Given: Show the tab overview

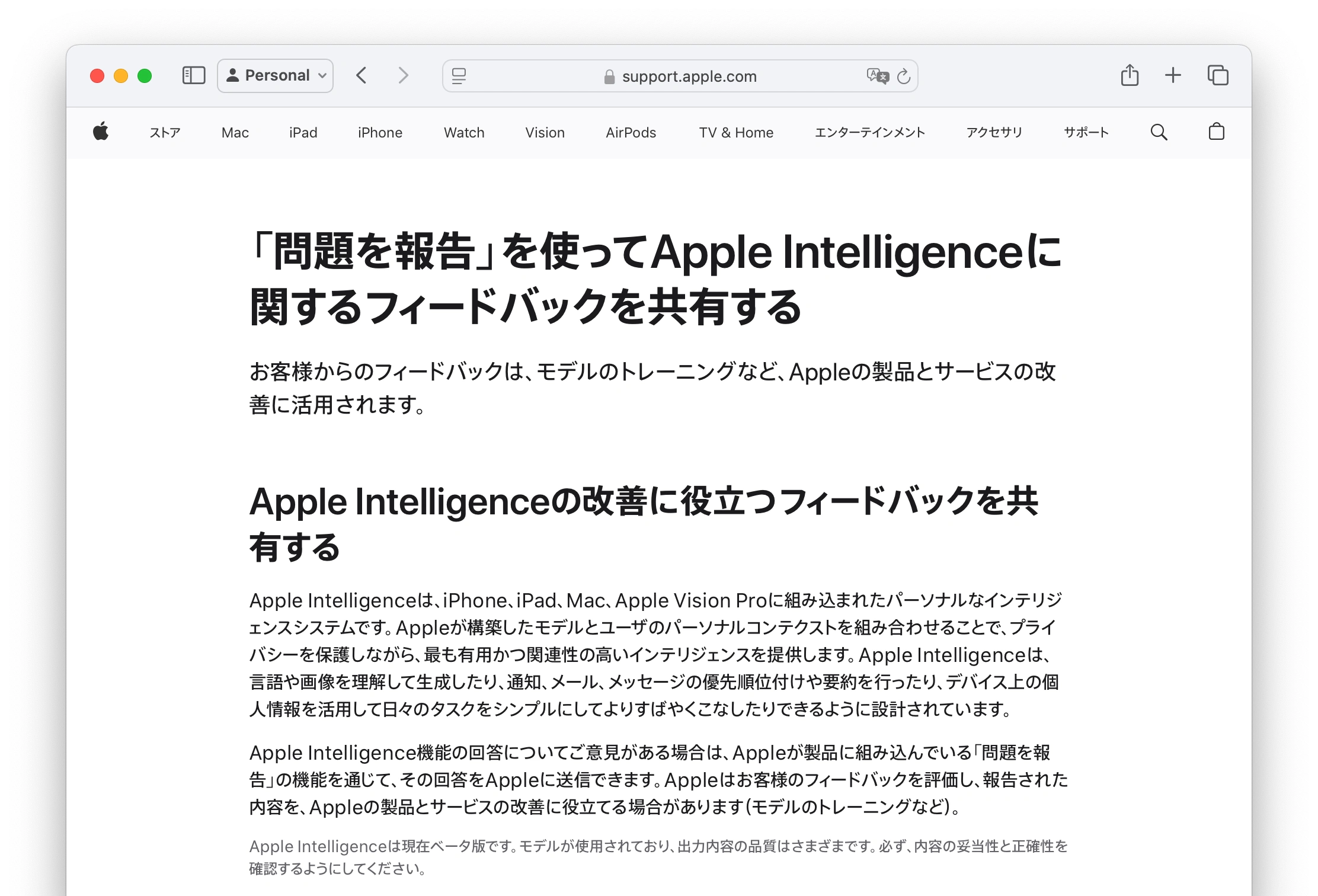Looking at the screenshot, I should [1218, 75].
